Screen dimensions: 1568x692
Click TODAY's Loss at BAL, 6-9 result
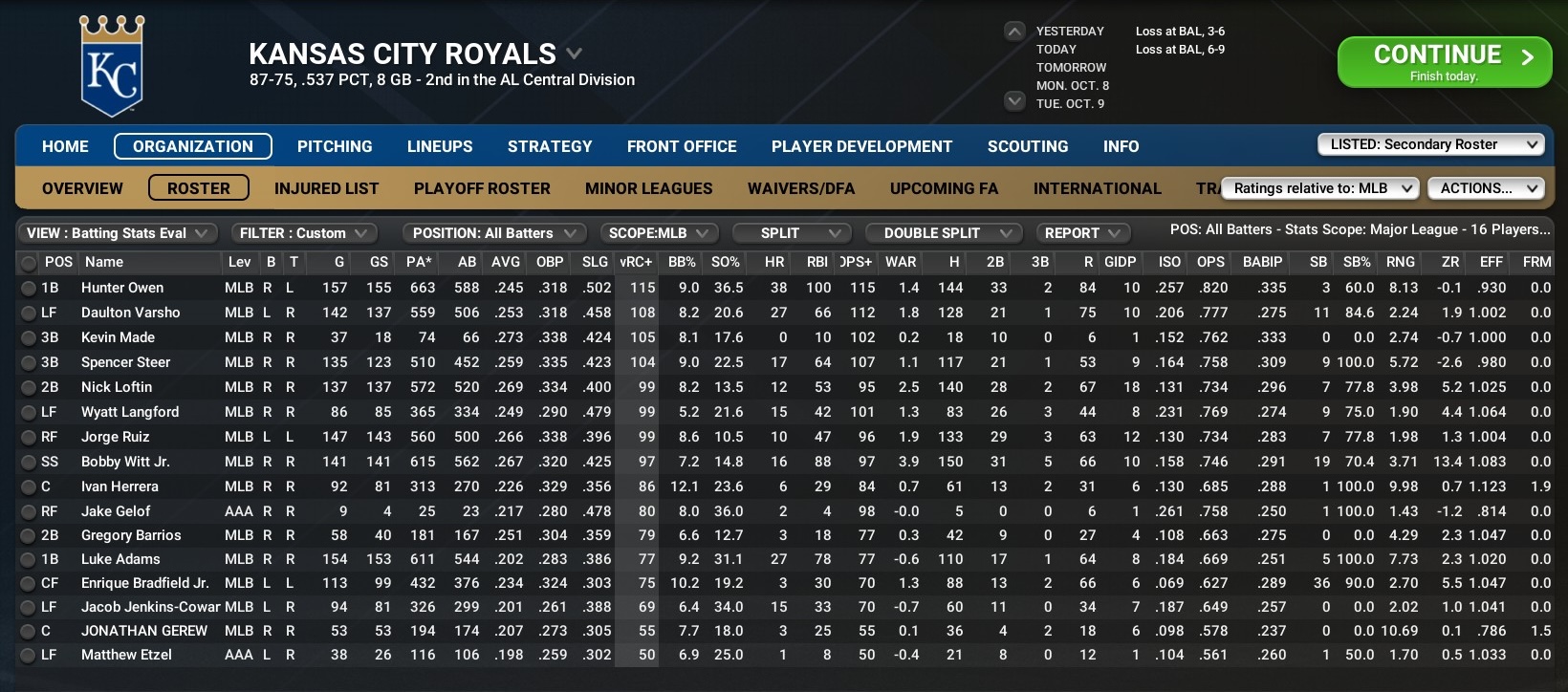[1180, 50]
